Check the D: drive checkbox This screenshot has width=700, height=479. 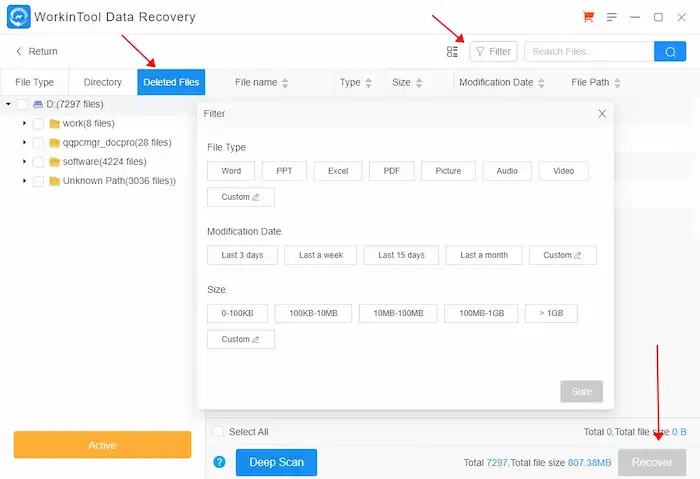tap(21, 104)
